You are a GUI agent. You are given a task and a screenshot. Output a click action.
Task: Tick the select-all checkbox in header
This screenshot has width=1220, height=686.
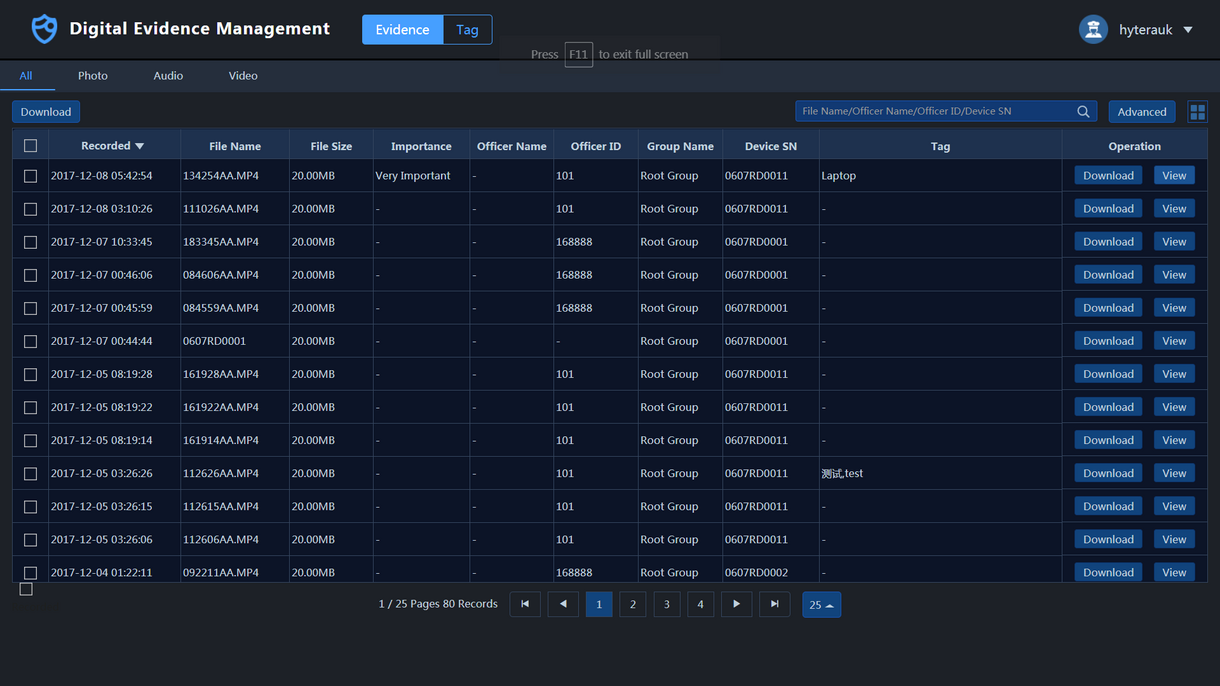30,146
